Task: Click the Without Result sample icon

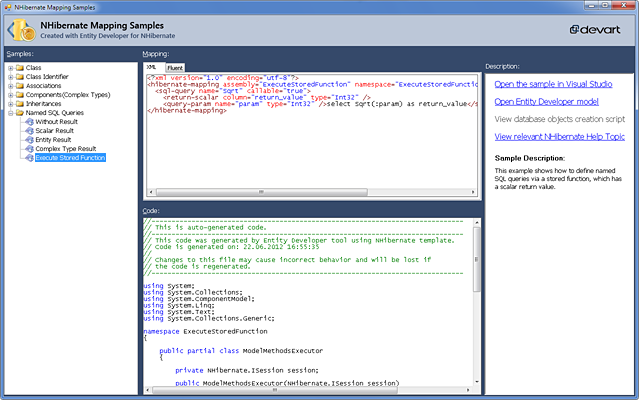Action: [29, 122]
